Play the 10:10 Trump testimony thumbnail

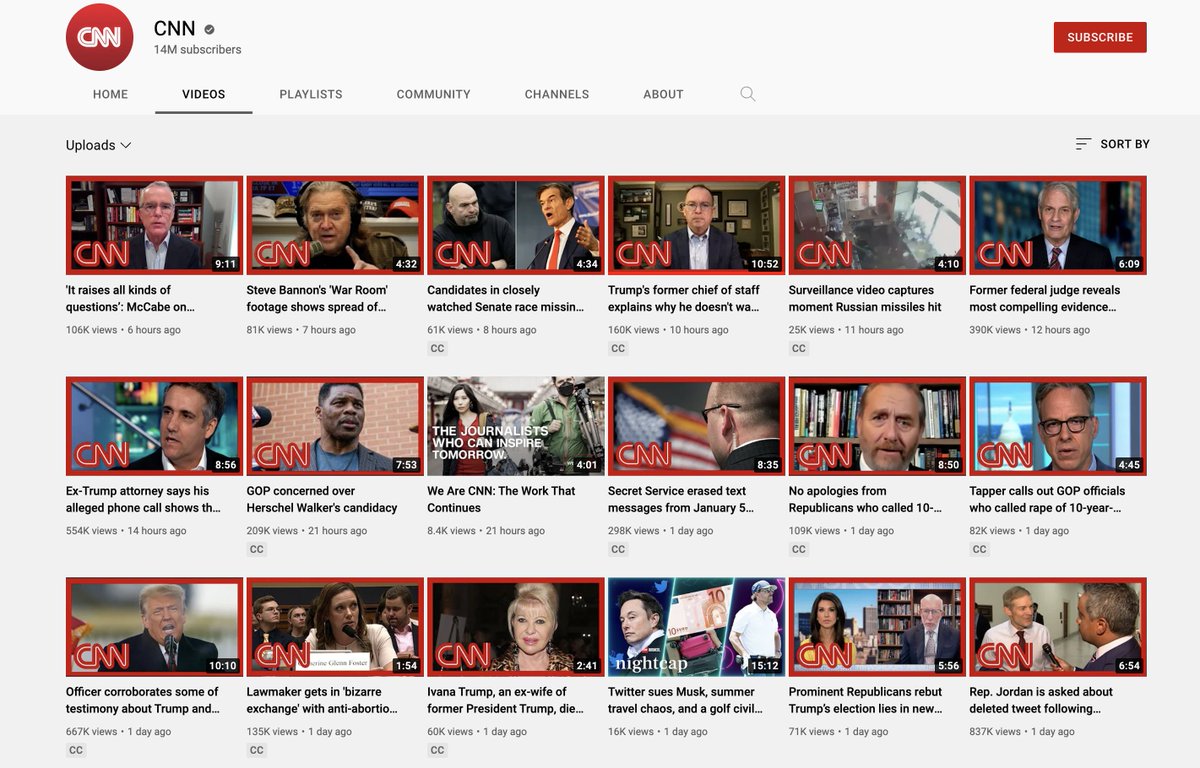(x=154, y=627)
